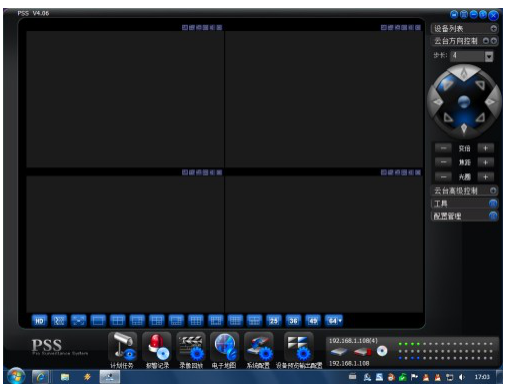Click the PTZ up arrow on direction pad

464,73
